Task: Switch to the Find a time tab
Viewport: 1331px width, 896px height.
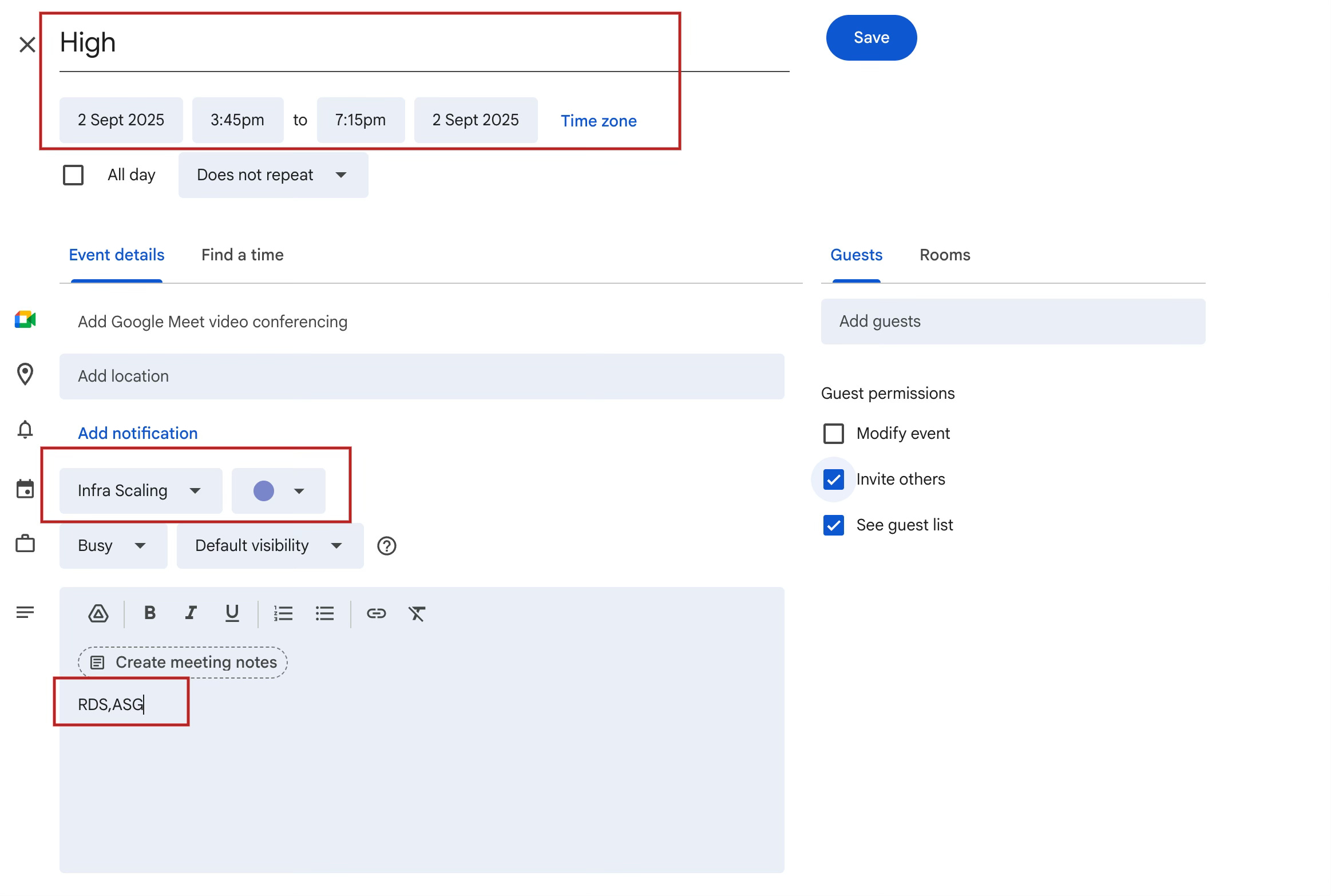Action: [243, 255]
